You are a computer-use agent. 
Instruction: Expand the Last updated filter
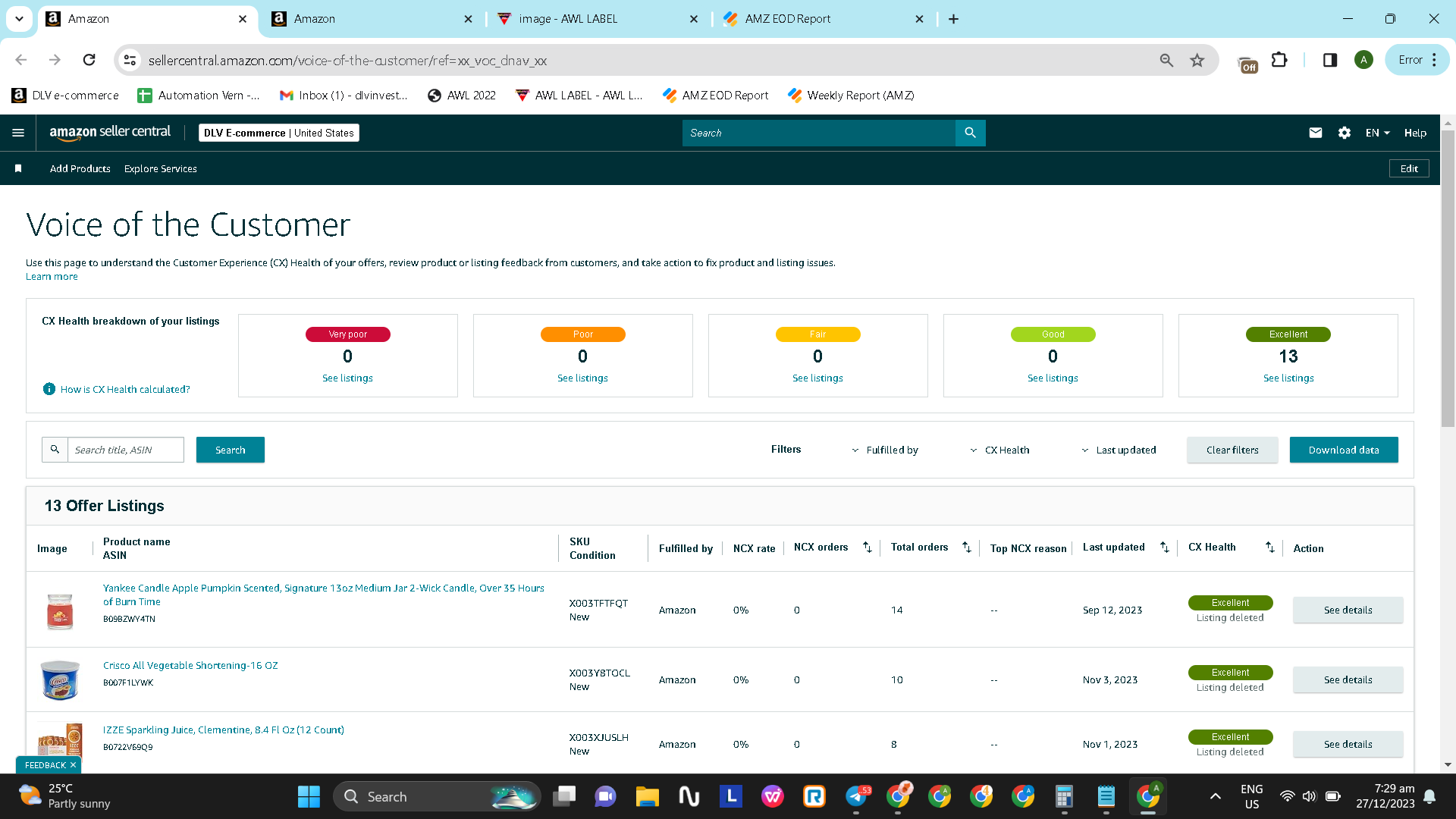pyautogui.click(x=1119, y=450)
